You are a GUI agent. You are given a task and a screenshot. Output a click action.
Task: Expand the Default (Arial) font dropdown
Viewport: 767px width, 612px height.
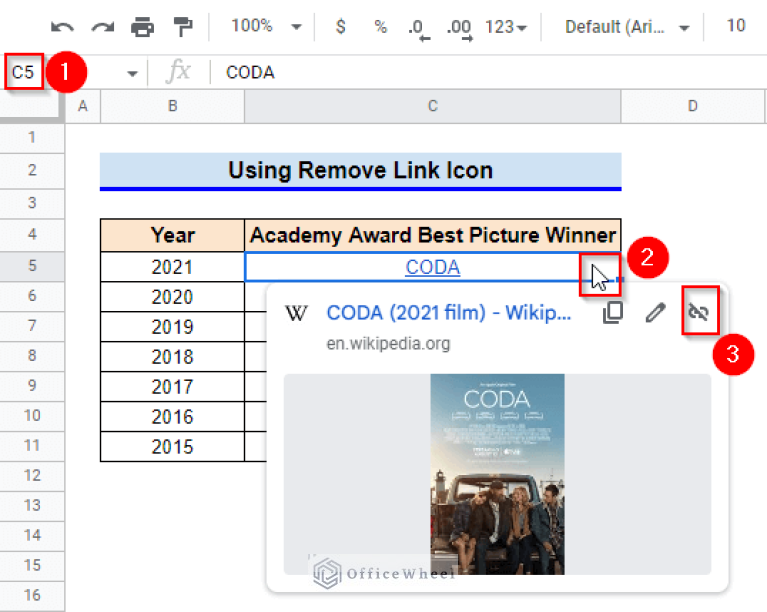[x=627, y=27]
